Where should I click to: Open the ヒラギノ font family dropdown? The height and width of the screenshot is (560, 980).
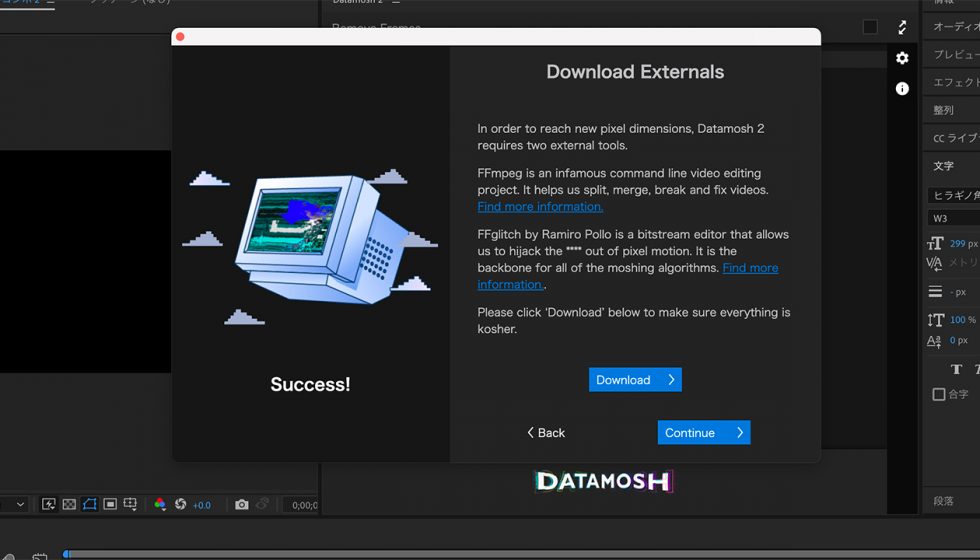pos(954,196)
